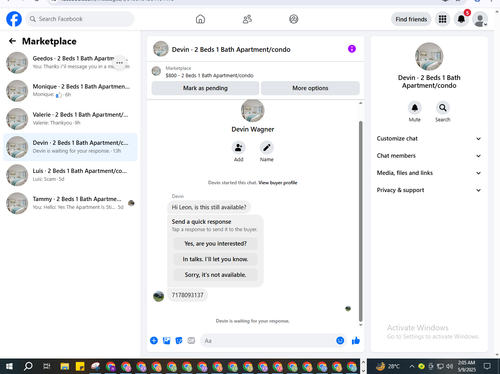The width and height of the screenshot is (500, 374).
Task: Open View buyer profile link
Action: pos(278,183)
